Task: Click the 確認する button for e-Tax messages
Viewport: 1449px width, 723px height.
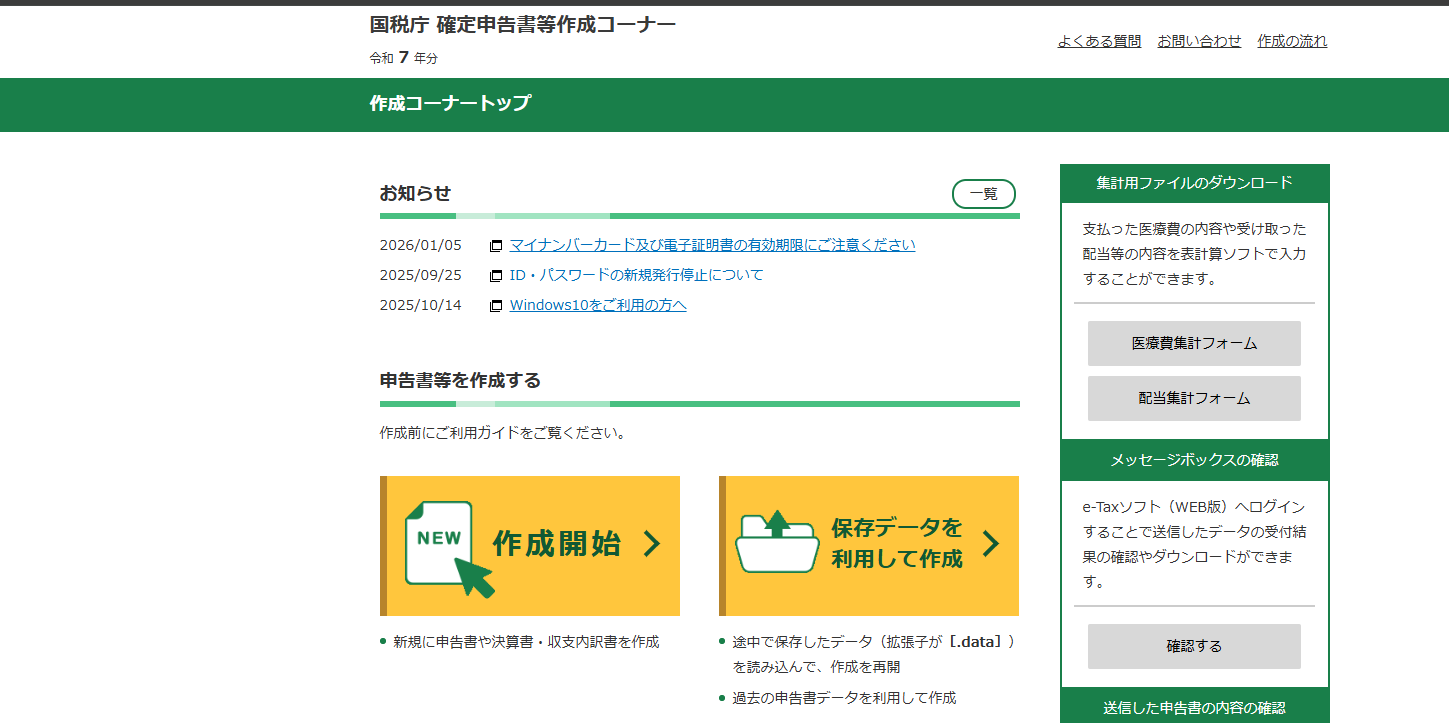Action: [x=1193, y=646]
